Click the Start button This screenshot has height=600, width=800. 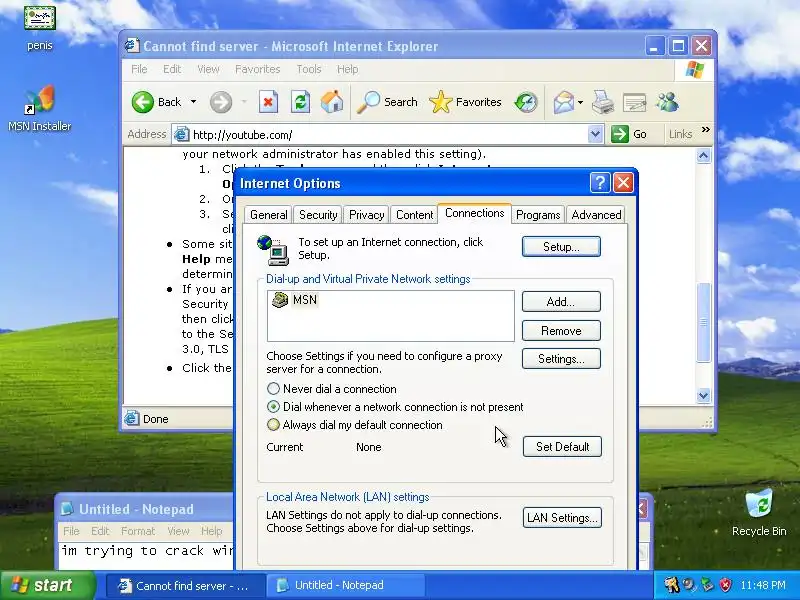(48, 585)
